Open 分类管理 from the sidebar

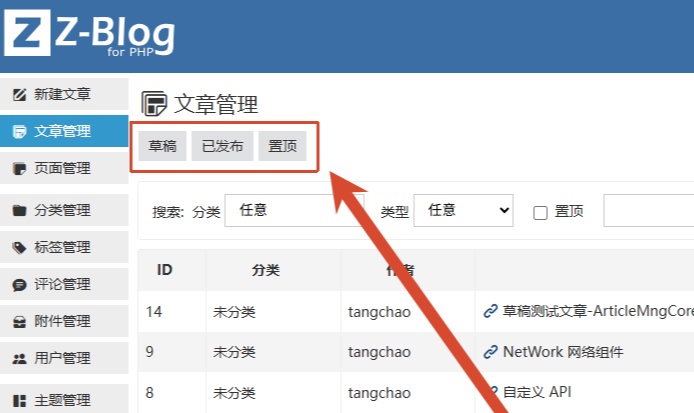[x=64, y=210]
